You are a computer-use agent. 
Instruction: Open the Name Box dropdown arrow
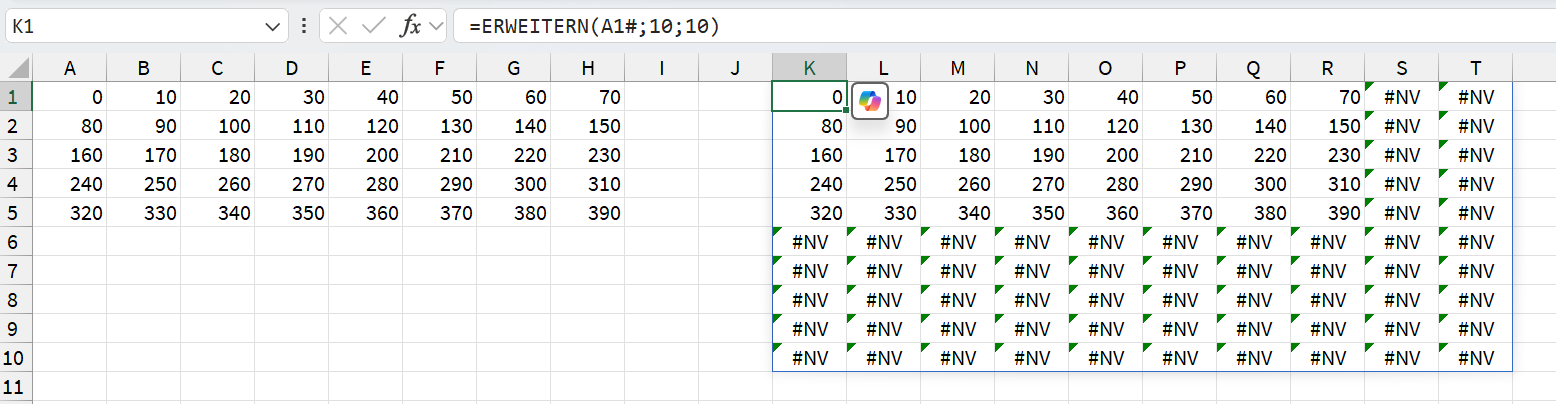pyautogui.click(x=273, y=27)
